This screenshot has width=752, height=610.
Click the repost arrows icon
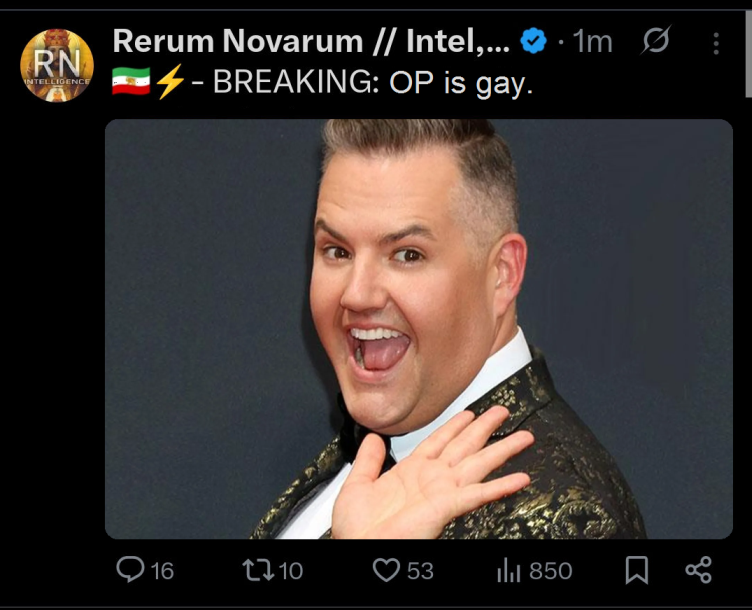258,570
